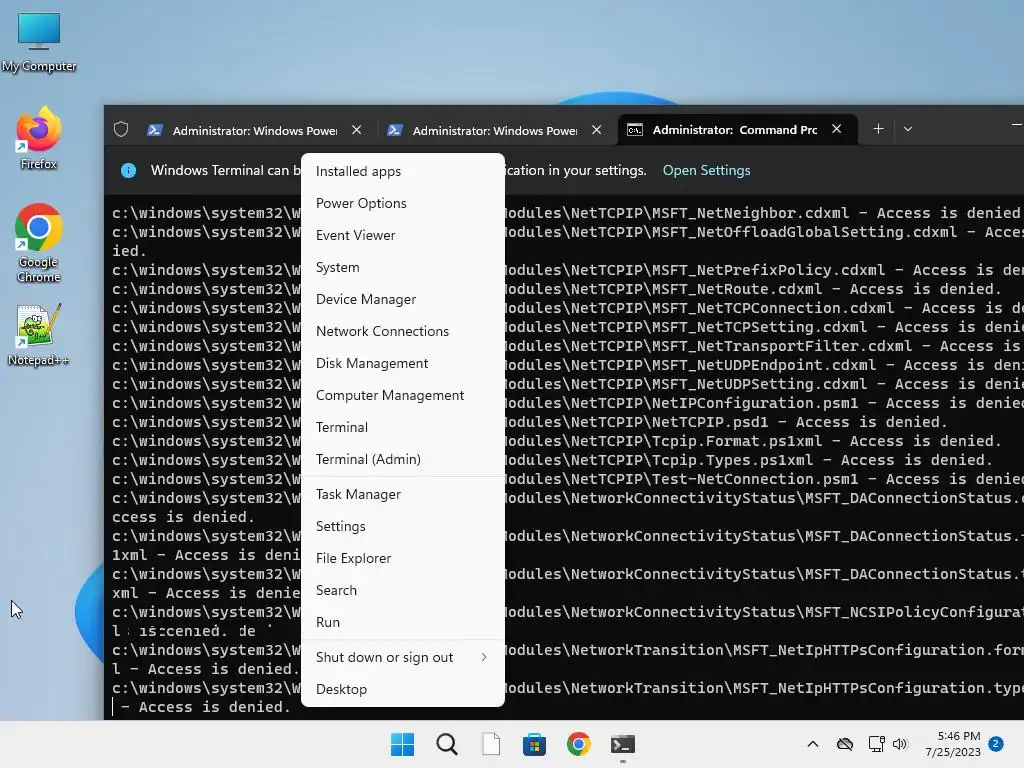Open taskbar Search magnifier icon

pos(447,744)
